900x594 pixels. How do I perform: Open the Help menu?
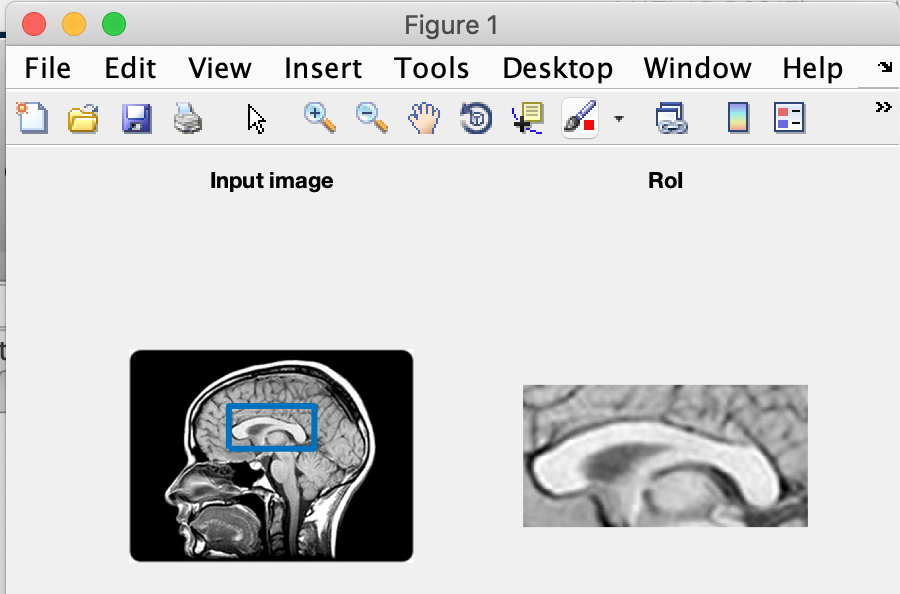click(x=812, y=68)
